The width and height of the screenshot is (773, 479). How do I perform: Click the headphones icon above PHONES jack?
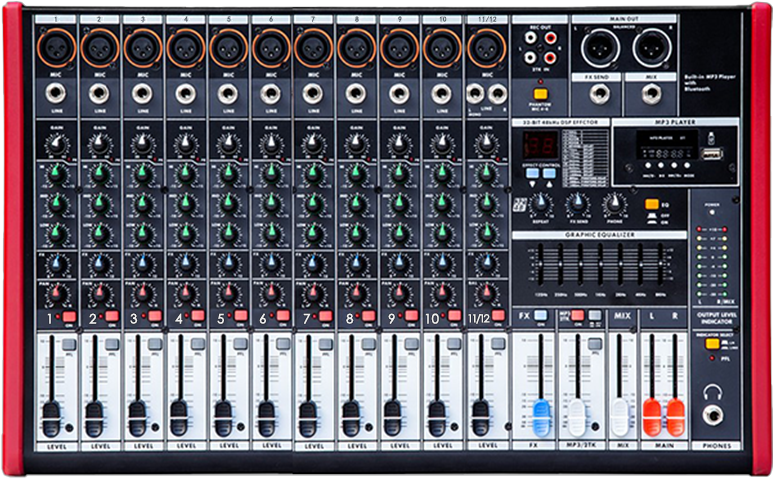point(712,392)
